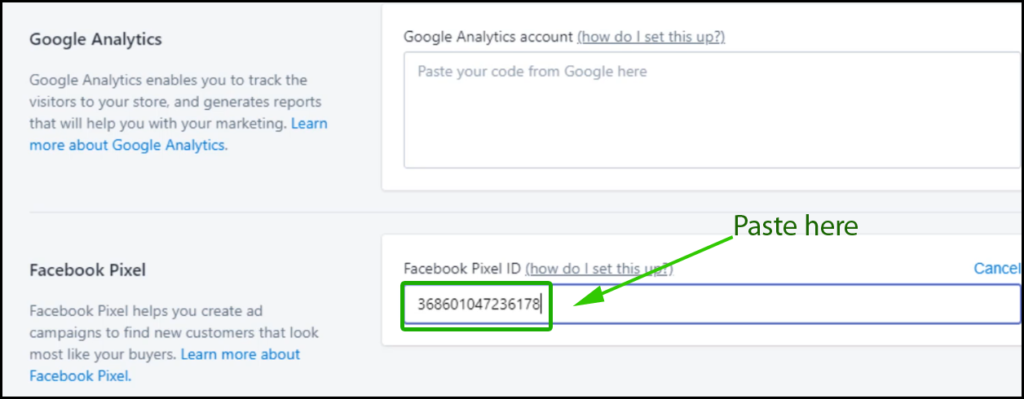Click the Facebook Pixel section heading

[x=88, y=270]
